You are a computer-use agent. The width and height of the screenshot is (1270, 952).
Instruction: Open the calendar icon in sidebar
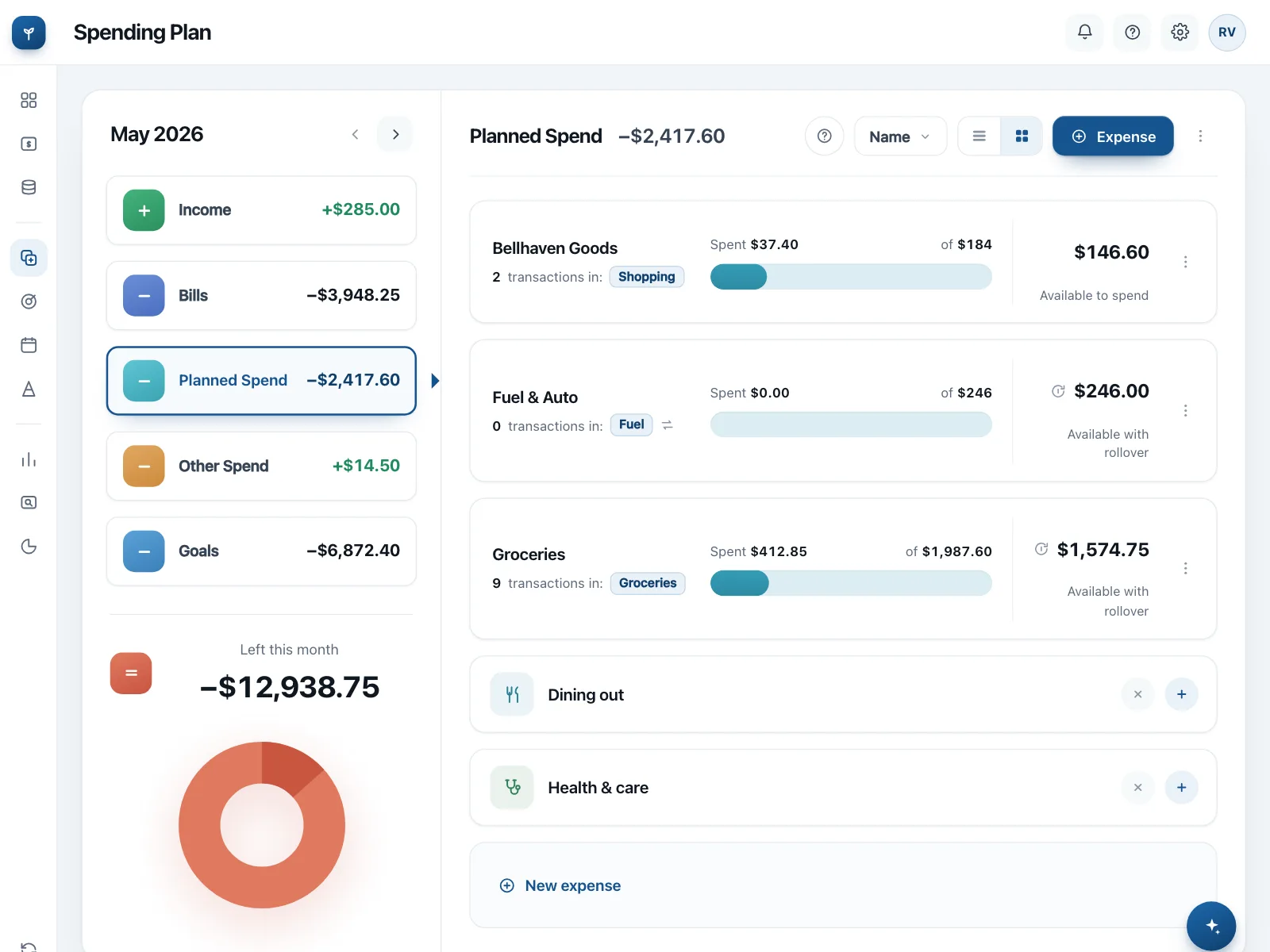pyautogui.click(x=29, y=345)
